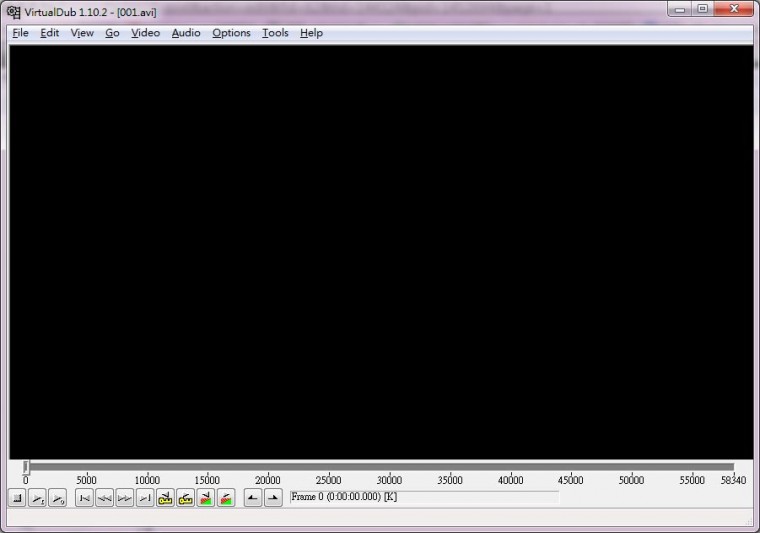Open the Tools menu
The image size is (760, 533).
275,33
